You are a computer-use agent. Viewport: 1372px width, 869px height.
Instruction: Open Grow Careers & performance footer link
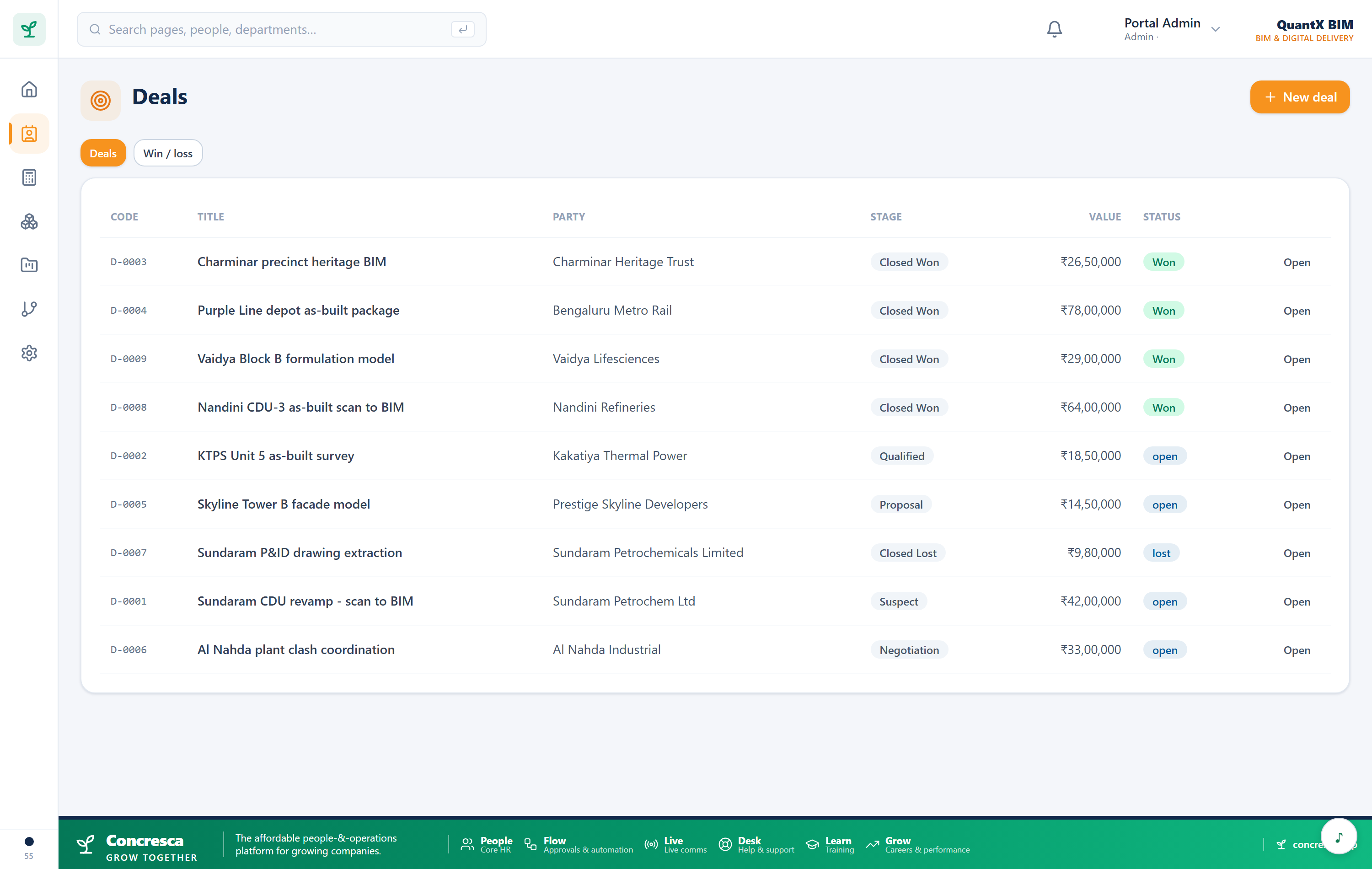pyautogui.click(x=918, y=844)
